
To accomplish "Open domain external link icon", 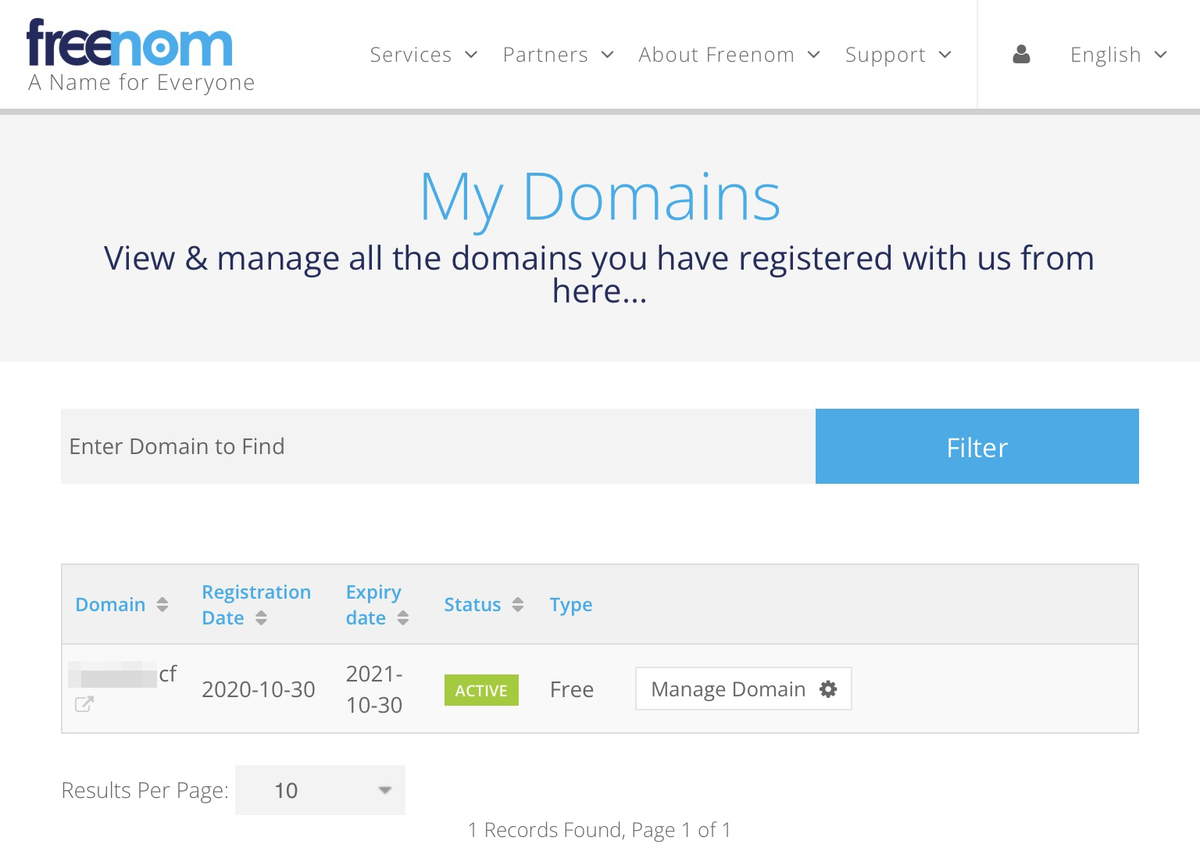I will [x=85, y=705].
